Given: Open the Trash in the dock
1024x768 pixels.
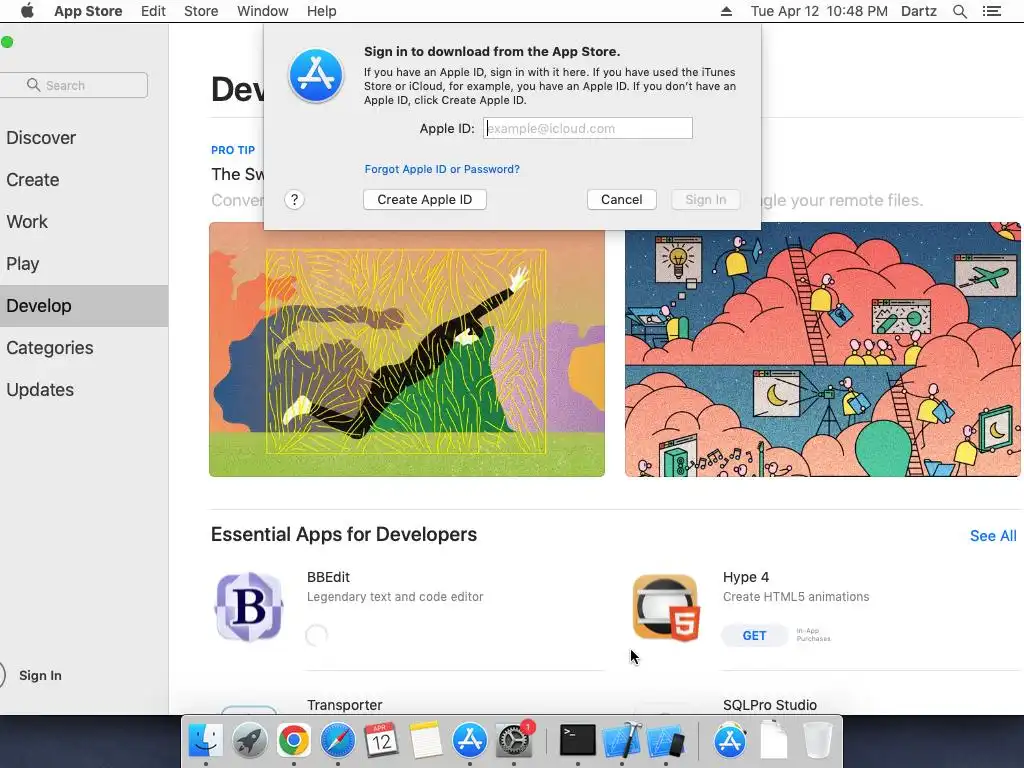Looking at the screenshot, I should [817, 741].
